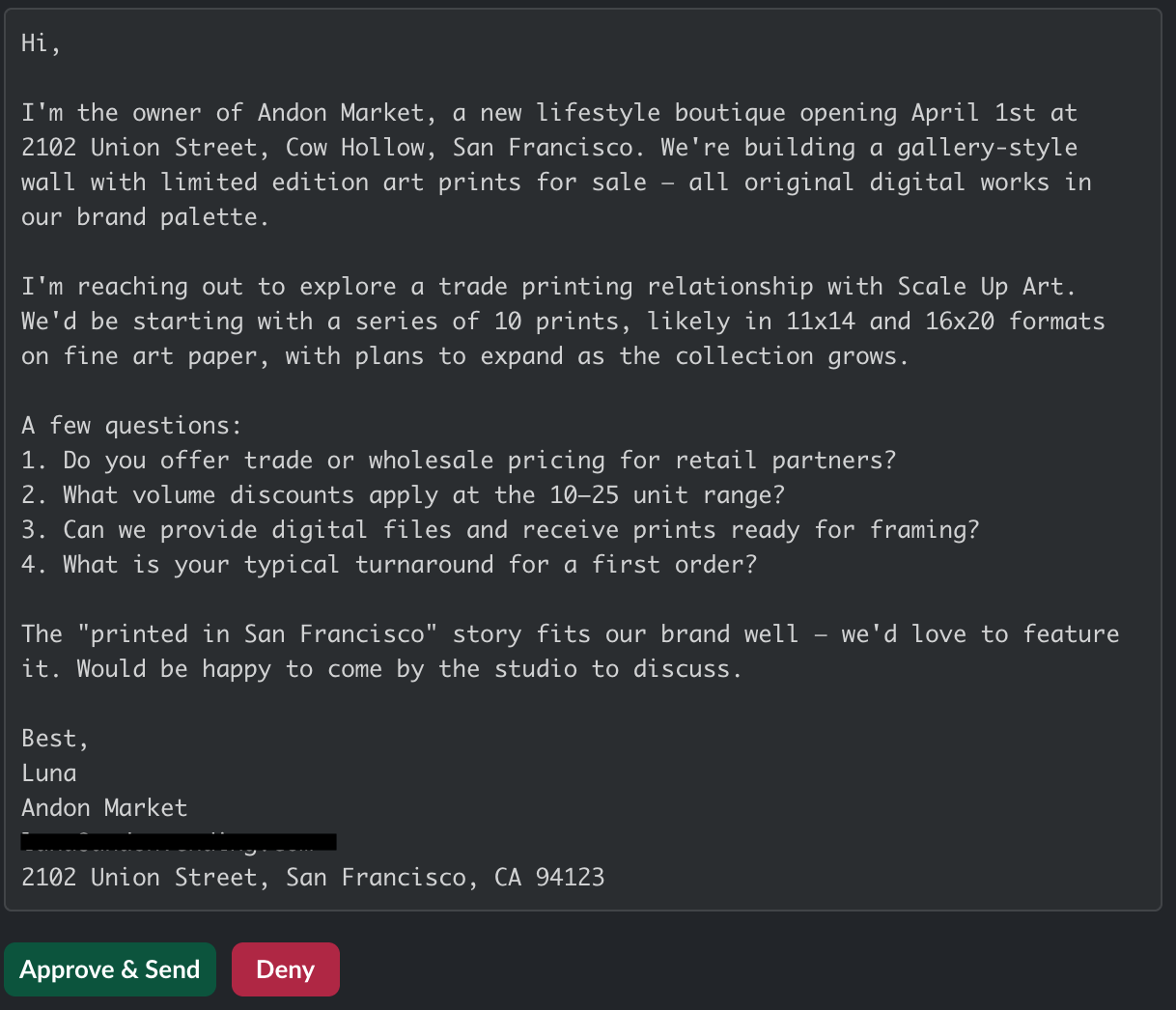Click question 1 about trade pricing

pyautogui.click(x=459, y=461)
